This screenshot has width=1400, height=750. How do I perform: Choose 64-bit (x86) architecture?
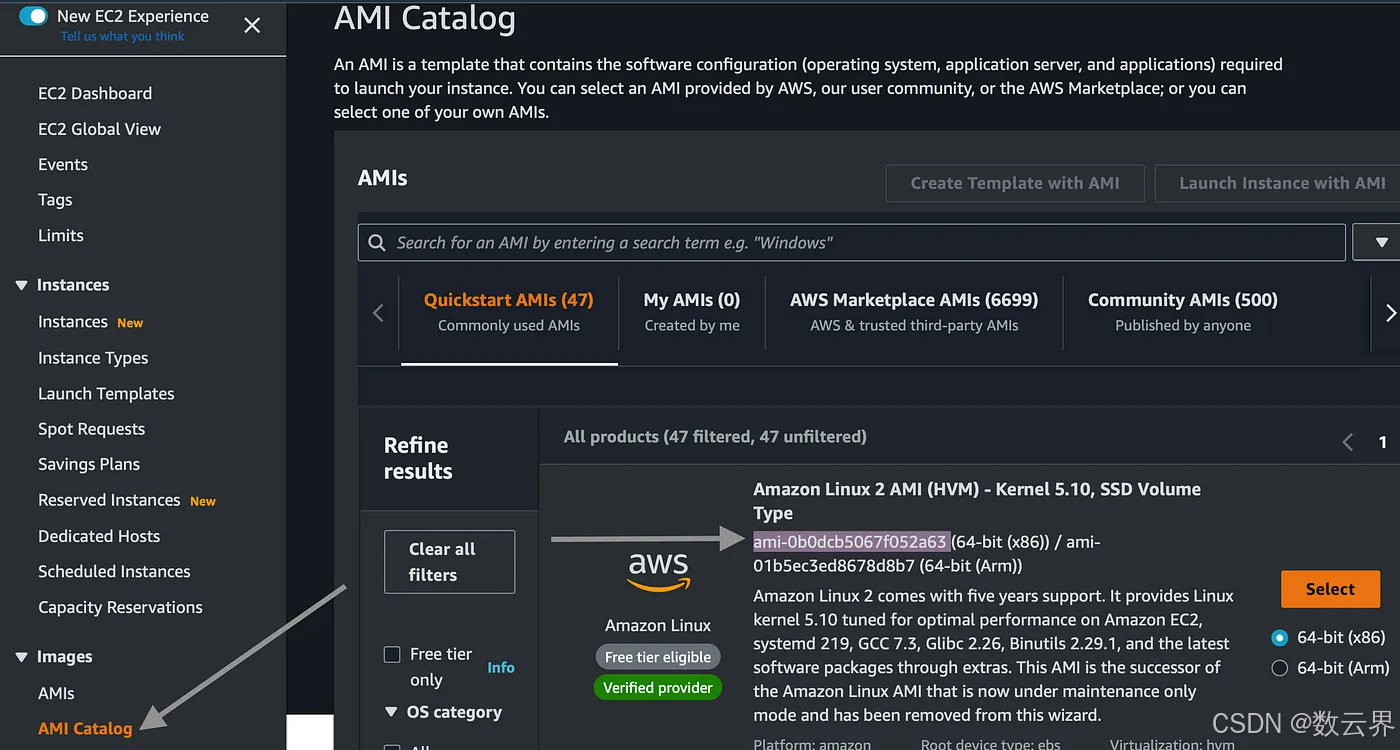pos(1279,637)
